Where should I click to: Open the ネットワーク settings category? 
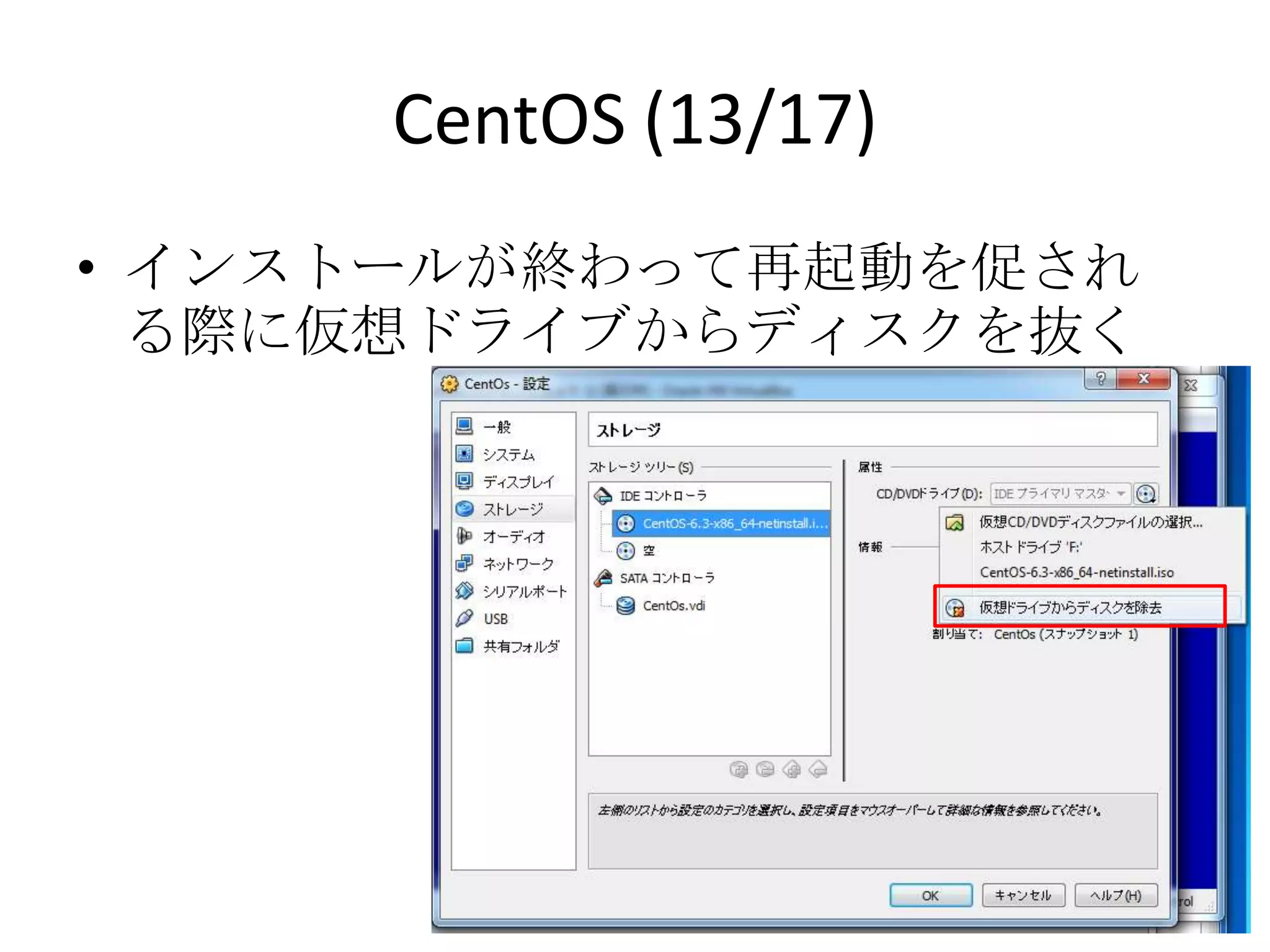pyautogui.click(x=513, y=563)
